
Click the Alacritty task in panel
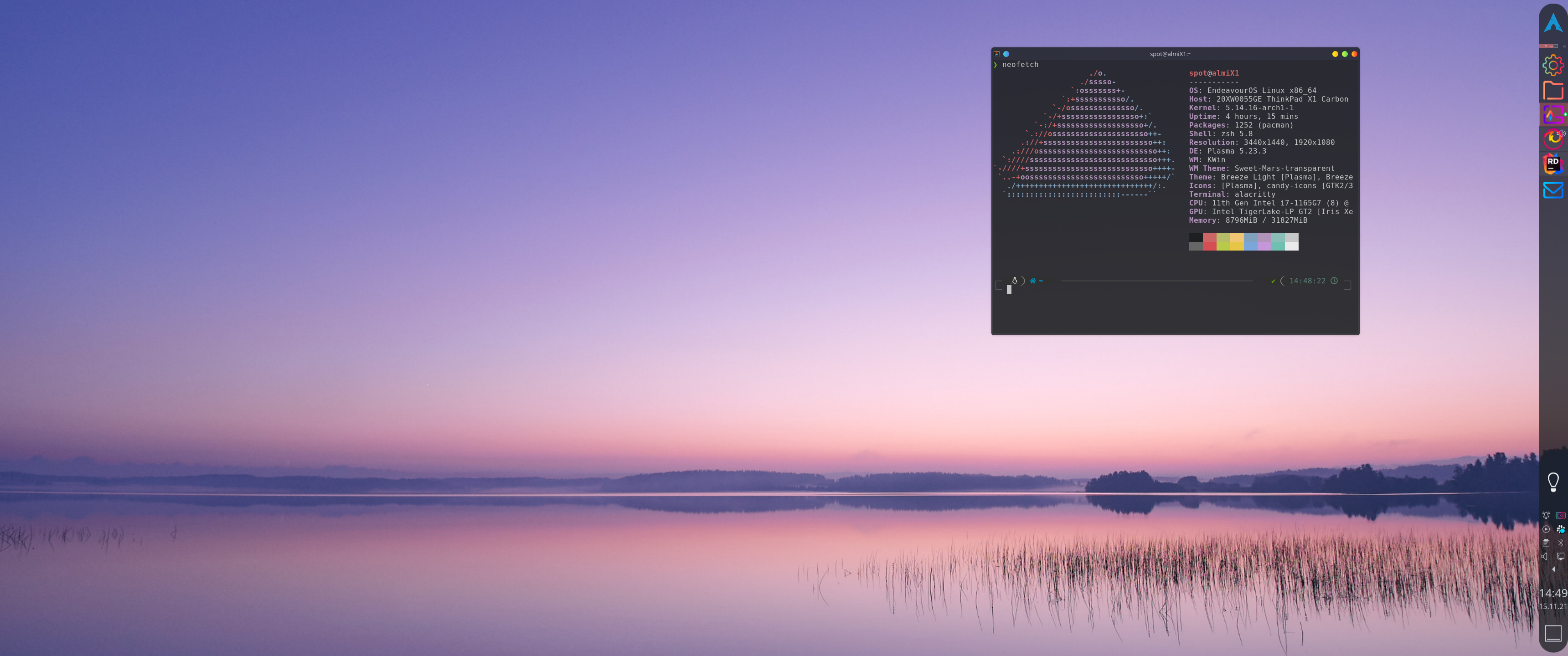pyautogui.click(x=1553, y=114)
